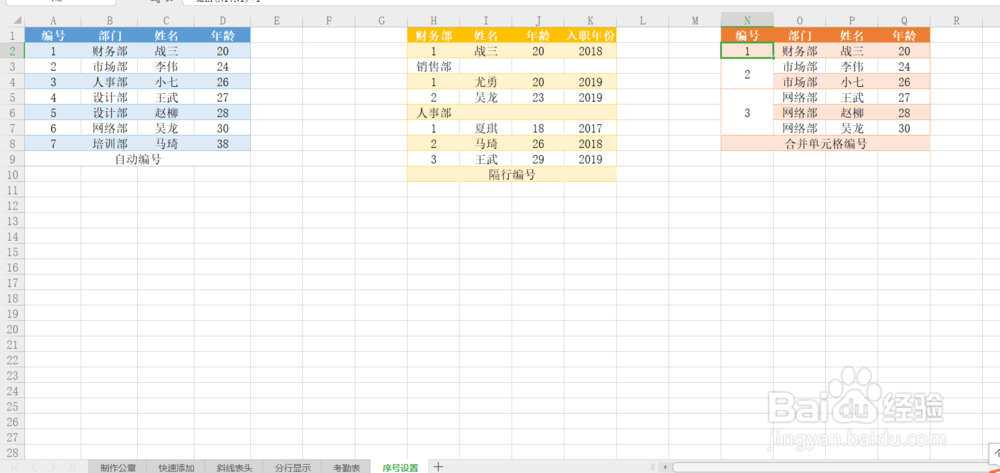Select 赵柳 in column P
Image resolution: width=1000 pixels, height=473 pixels.
(x=851, y=113)
